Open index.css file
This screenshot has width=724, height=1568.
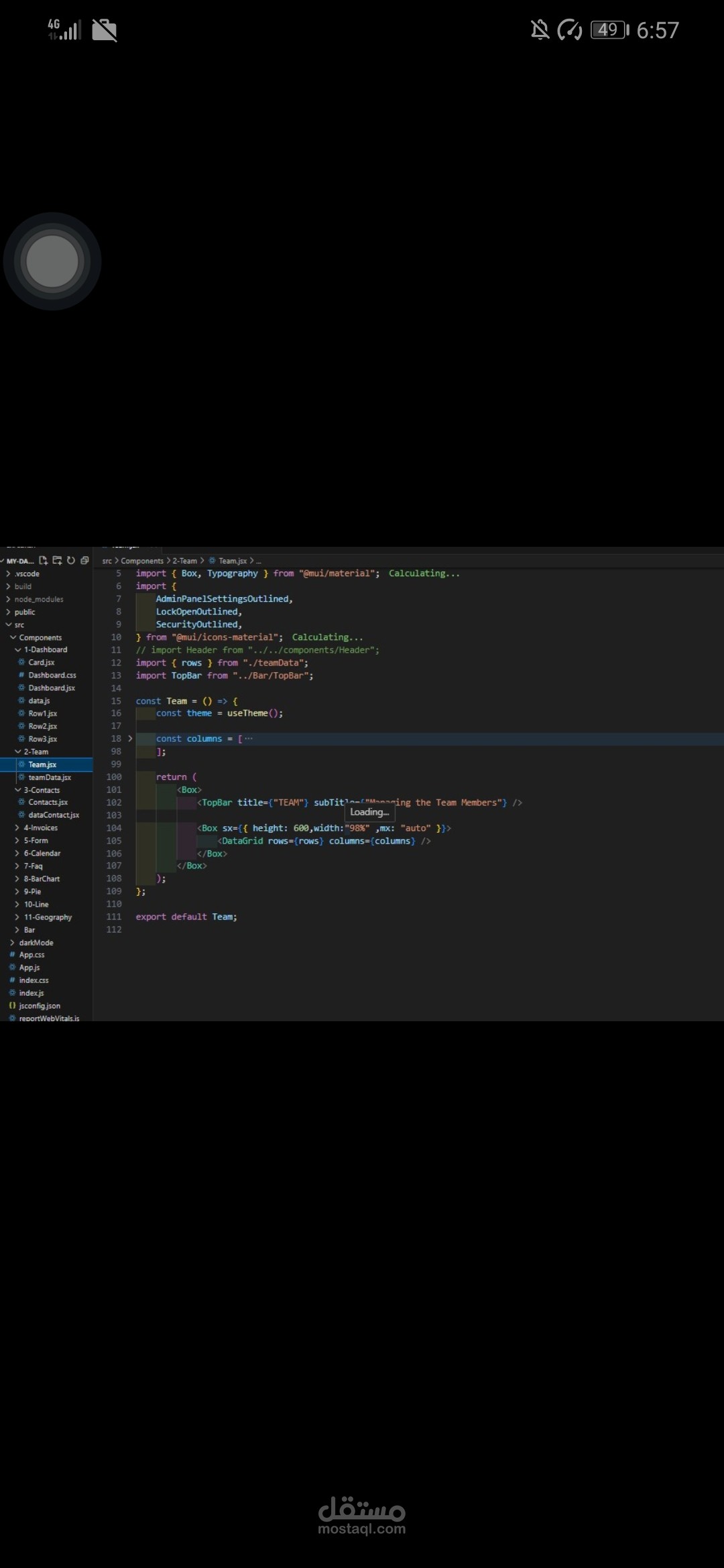click(x=34, y=980)
